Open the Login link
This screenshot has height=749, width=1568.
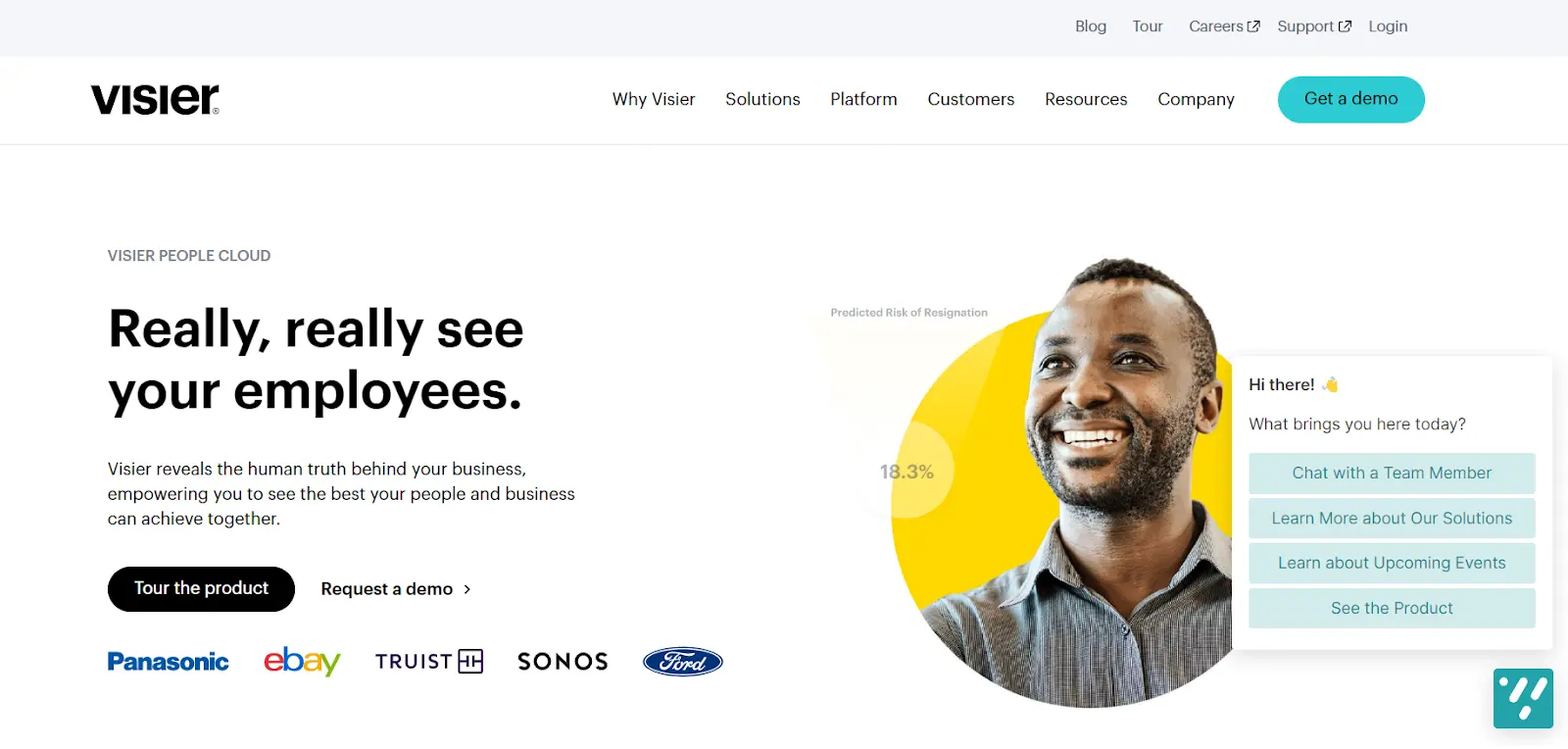tap(1388, 26)
